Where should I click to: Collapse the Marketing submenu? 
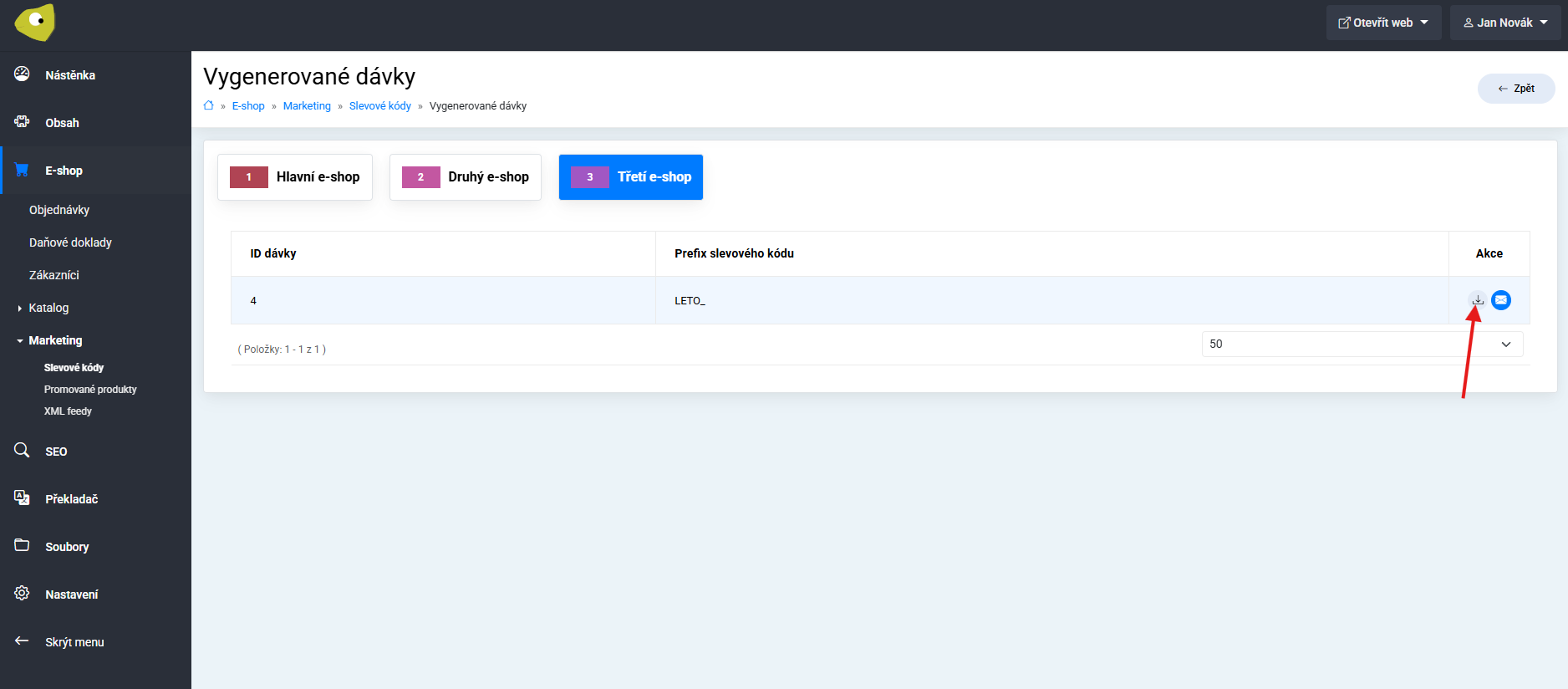point(55,340)
